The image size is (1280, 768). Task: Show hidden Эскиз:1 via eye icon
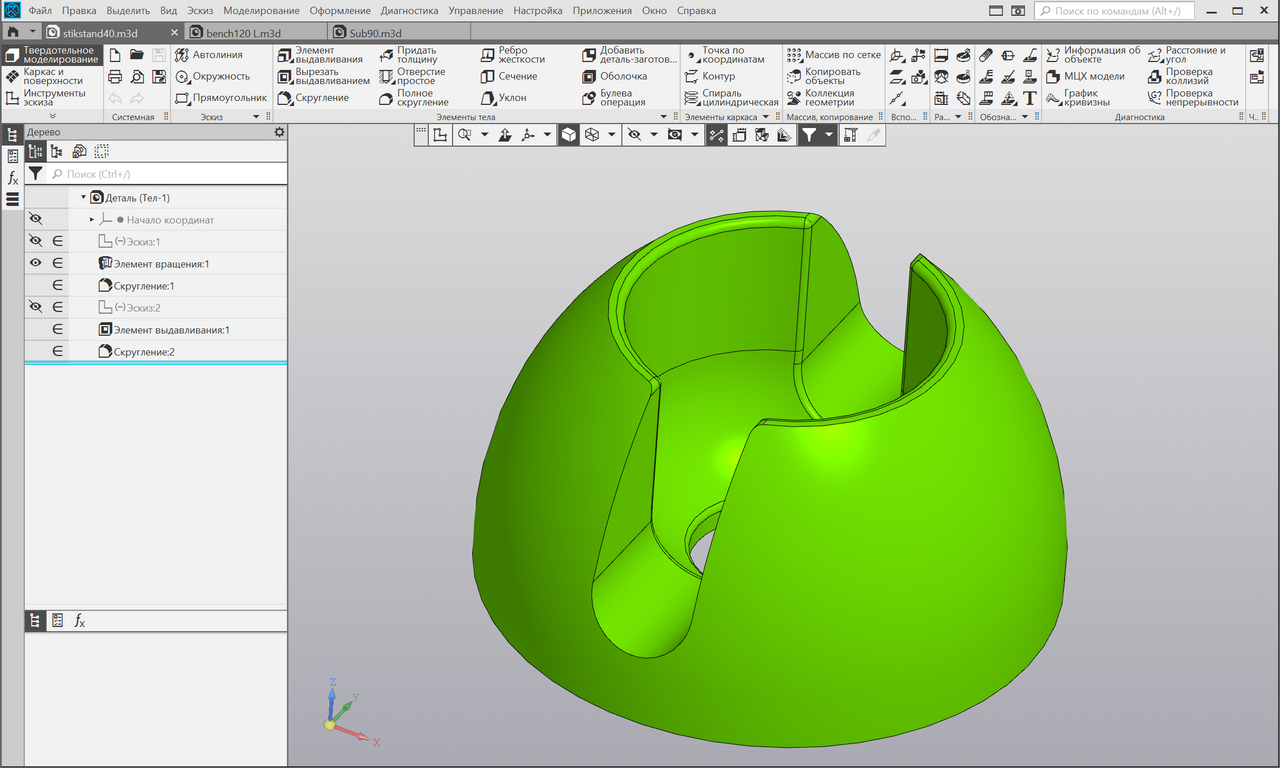(x=35, y=241)
